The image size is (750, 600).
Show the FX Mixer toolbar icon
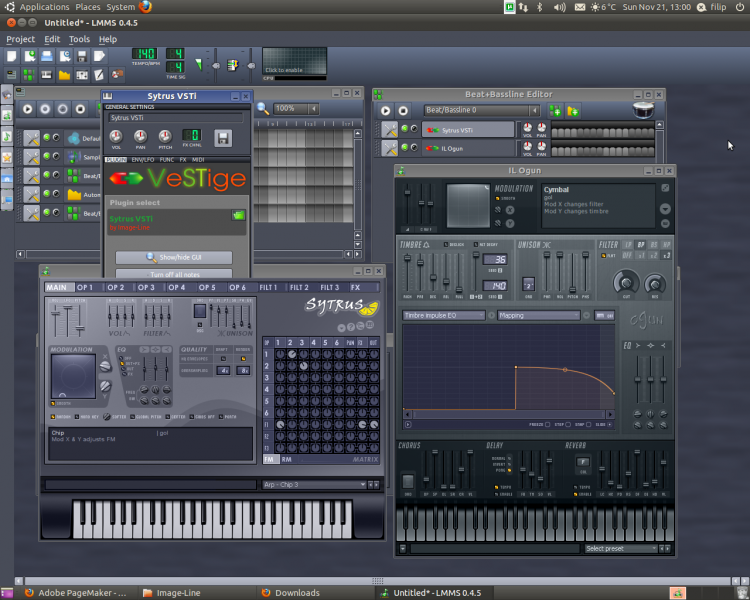[x=82, y=75]
